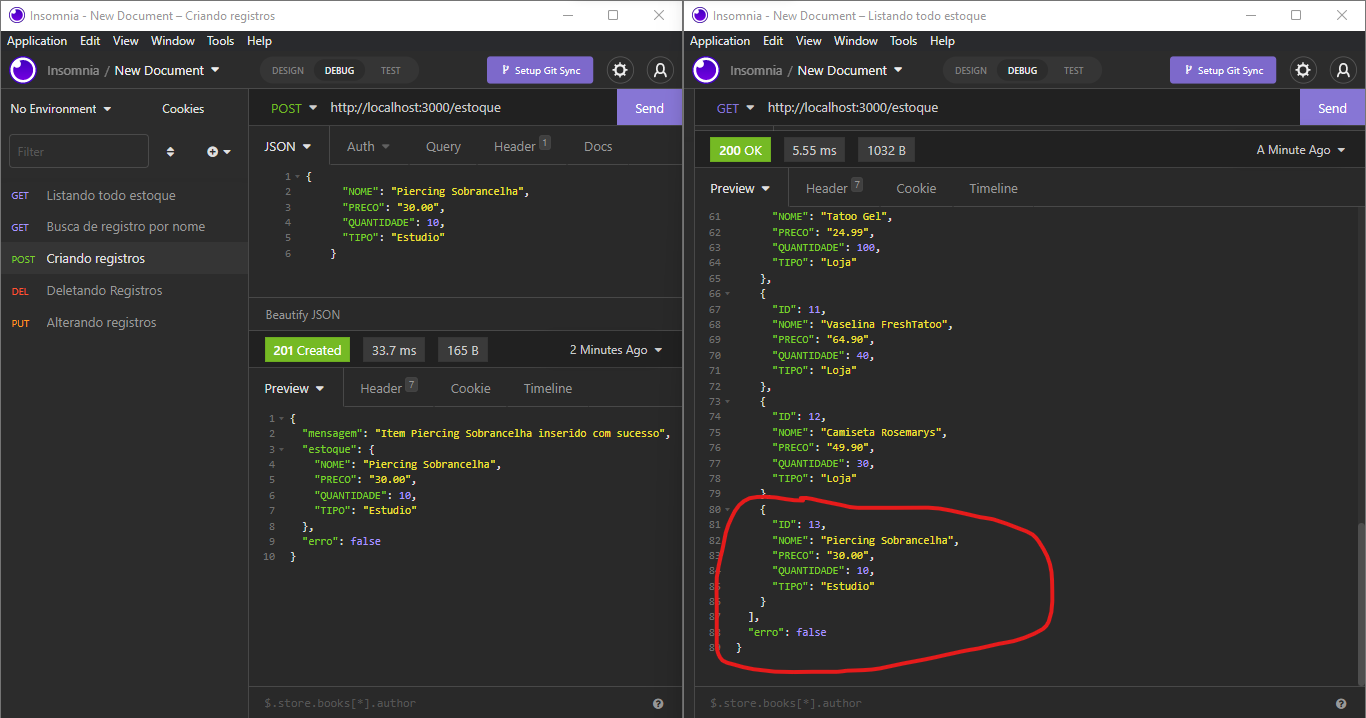Switch to the DESIGN tab

click(287, 70)
